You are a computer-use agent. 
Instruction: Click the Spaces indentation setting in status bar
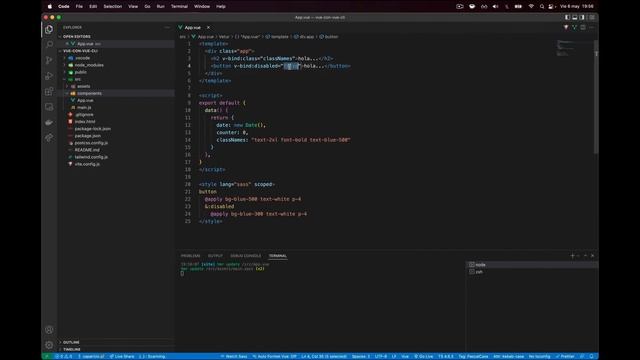pos(361,356)
